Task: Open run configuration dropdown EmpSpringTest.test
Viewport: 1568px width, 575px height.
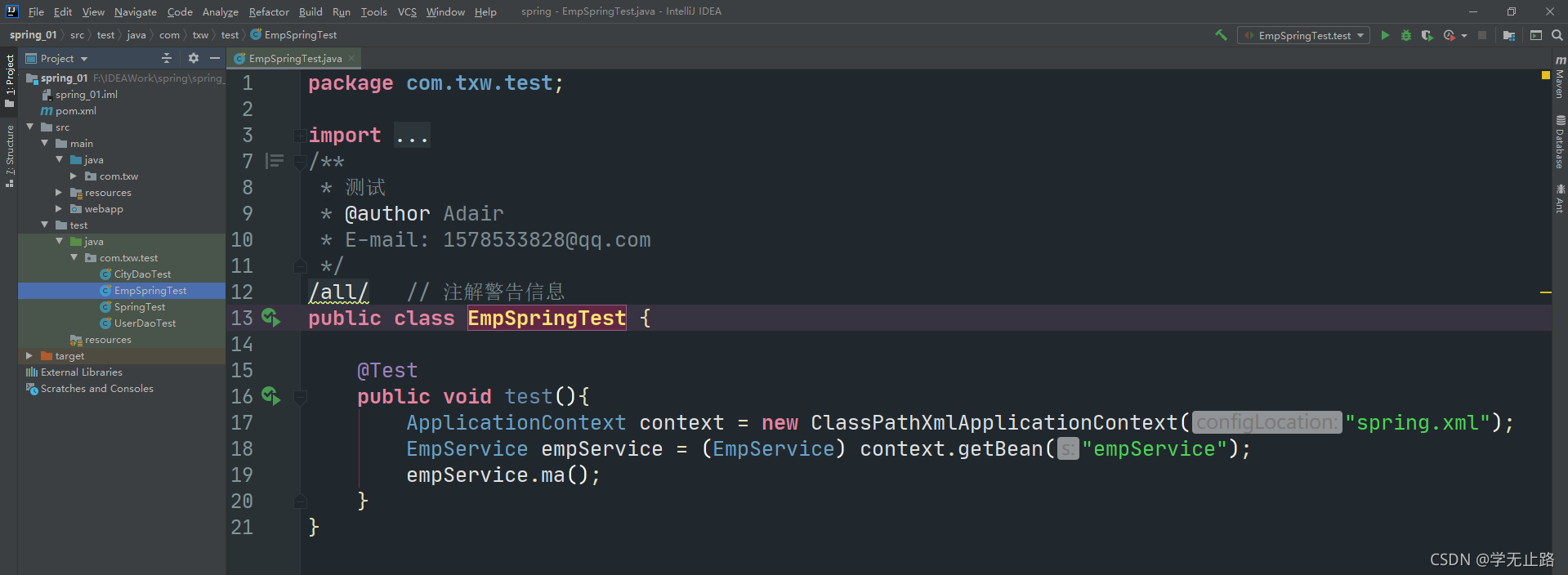Action: click(1303, 35)
